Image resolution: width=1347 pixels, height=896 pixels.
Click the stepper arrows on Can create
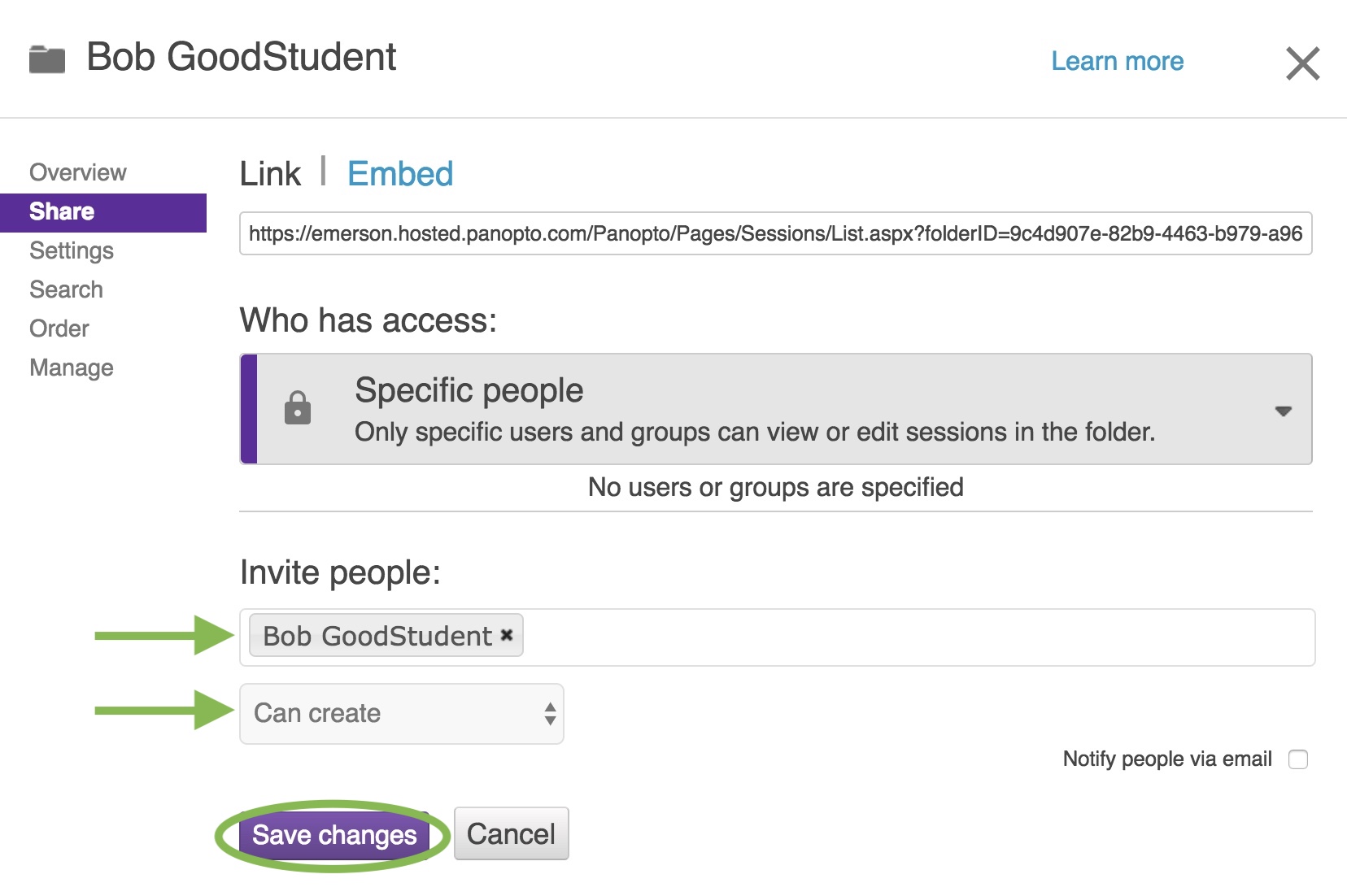(551, 714)
